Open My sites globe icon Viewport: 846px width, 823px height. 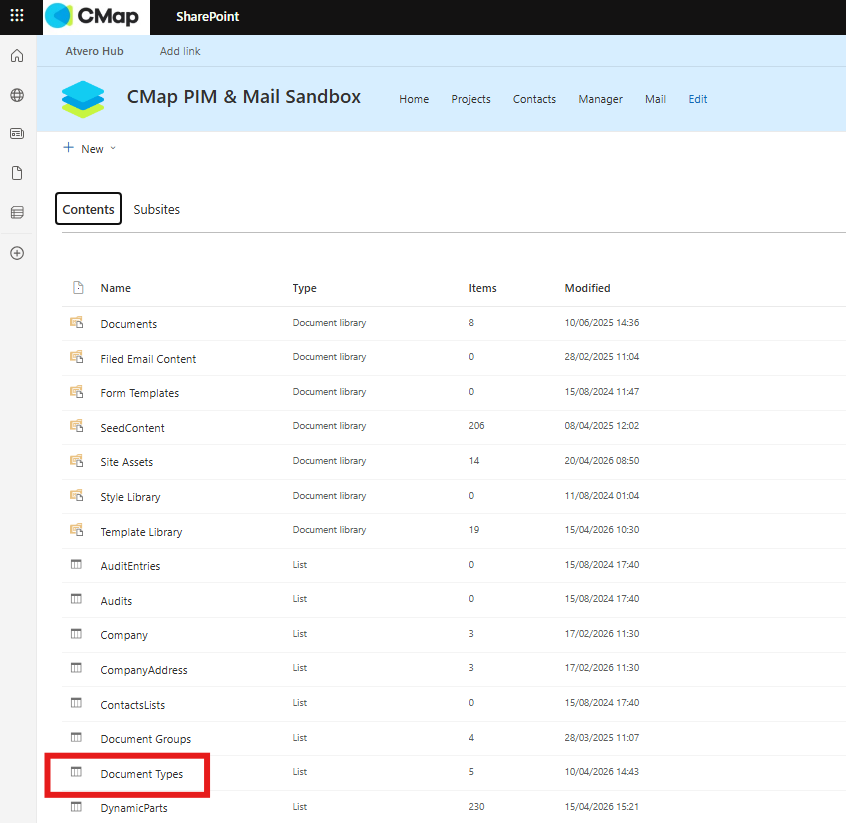coord(17,95)
